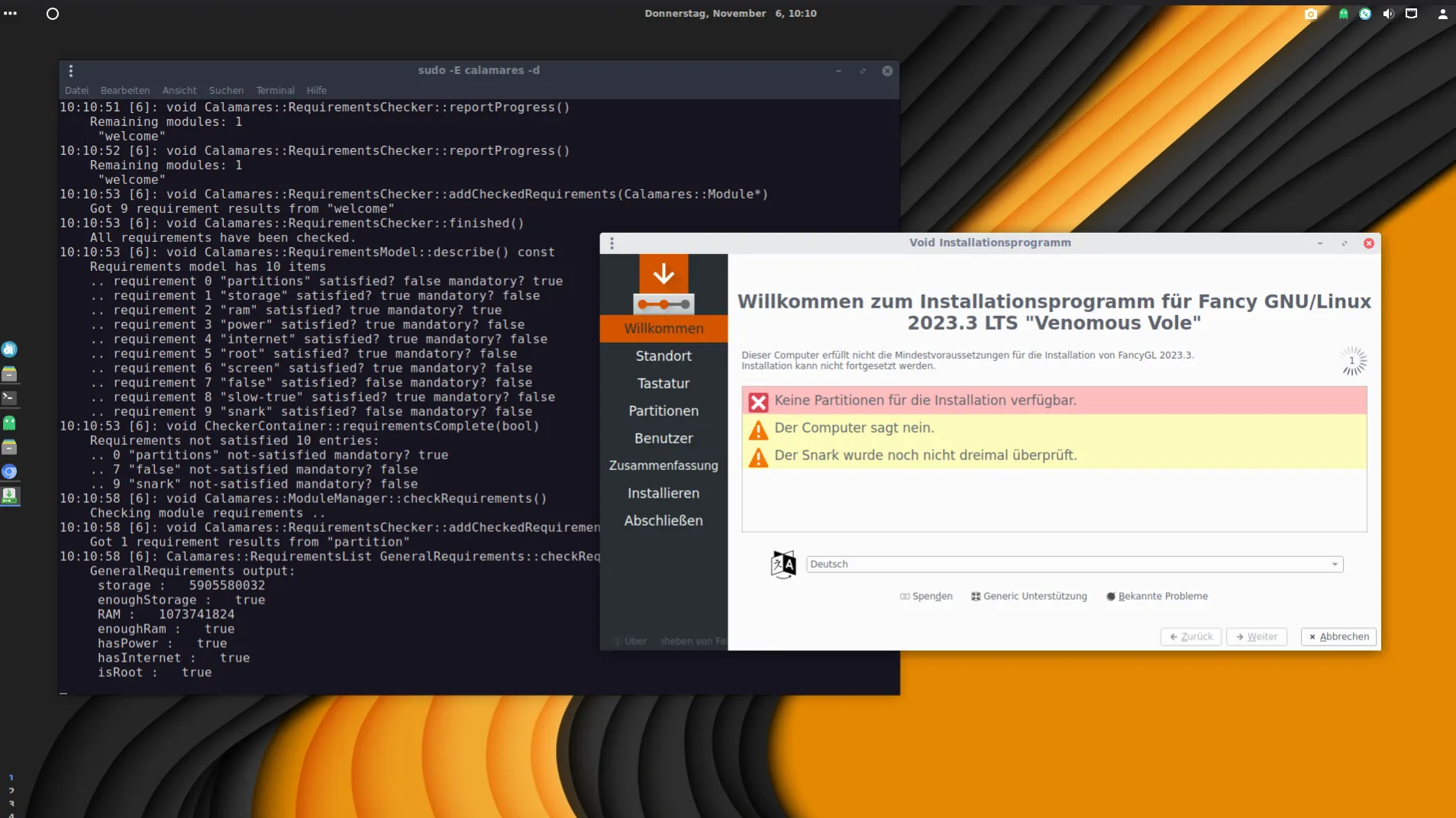Click the terminal icon in the dock
This screenshot has width=1456, height=818.
tap(9, 398)
